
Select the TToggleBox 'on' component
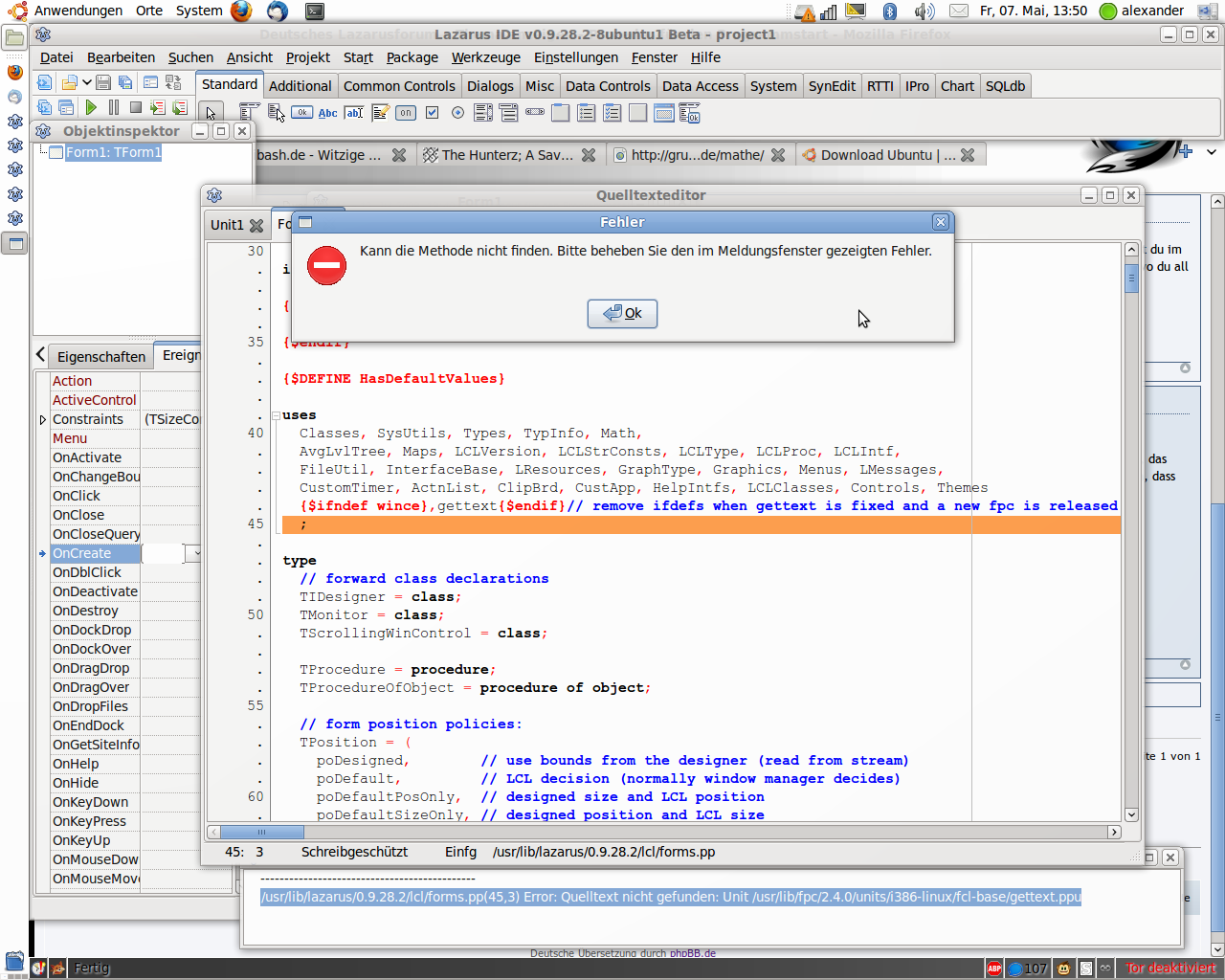tap(406, 113)
